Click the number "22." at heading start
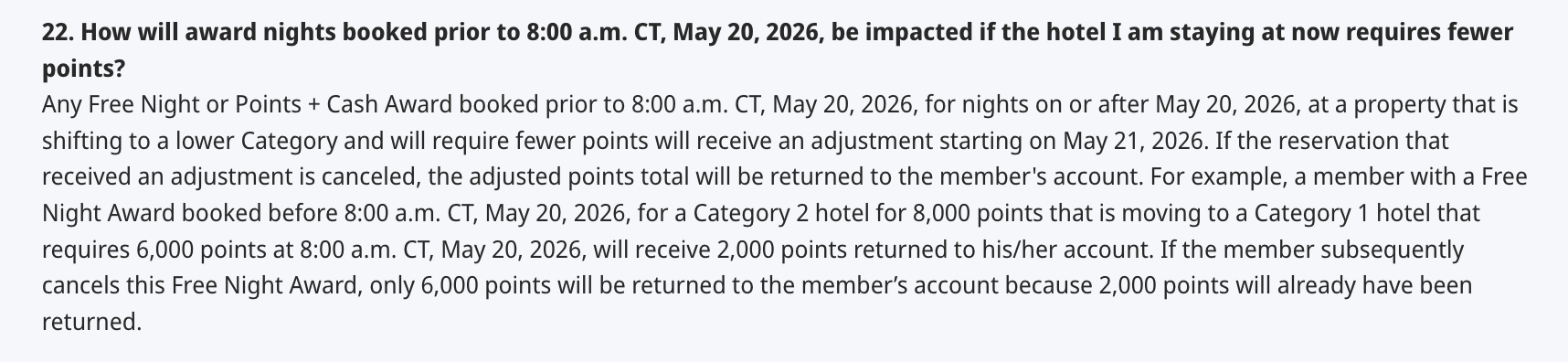Image resolution: width=1568 pixels, height=362 pixels. 59,35
